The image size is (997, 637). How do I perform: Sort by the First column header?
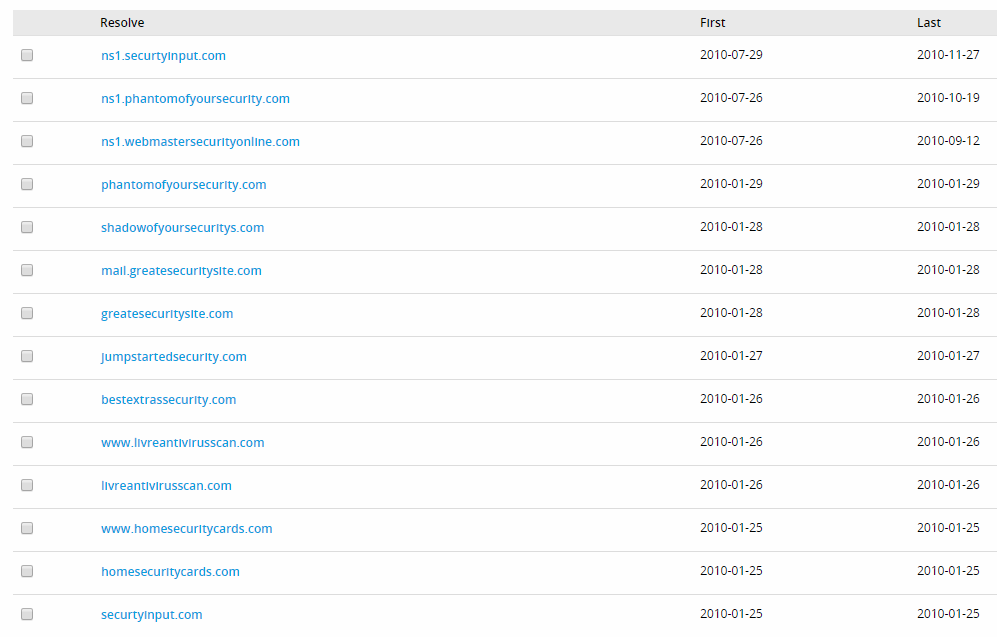coord(712,23)
